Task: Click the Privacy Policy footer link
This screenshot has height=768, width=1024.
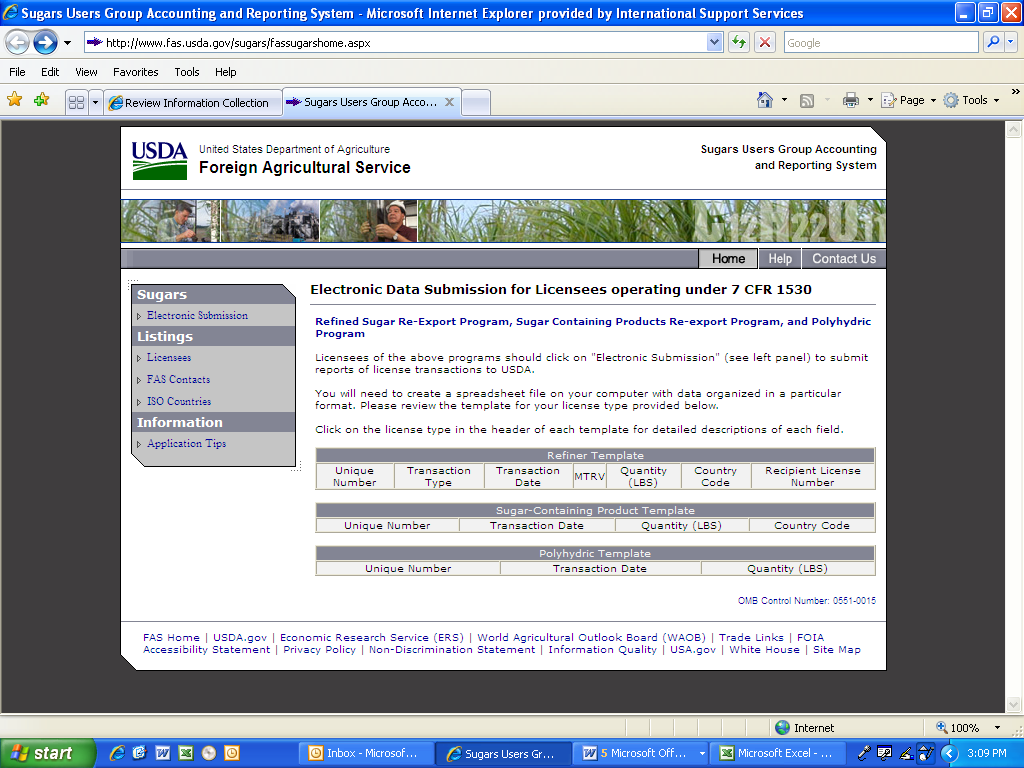Action: tap(319, 650)
